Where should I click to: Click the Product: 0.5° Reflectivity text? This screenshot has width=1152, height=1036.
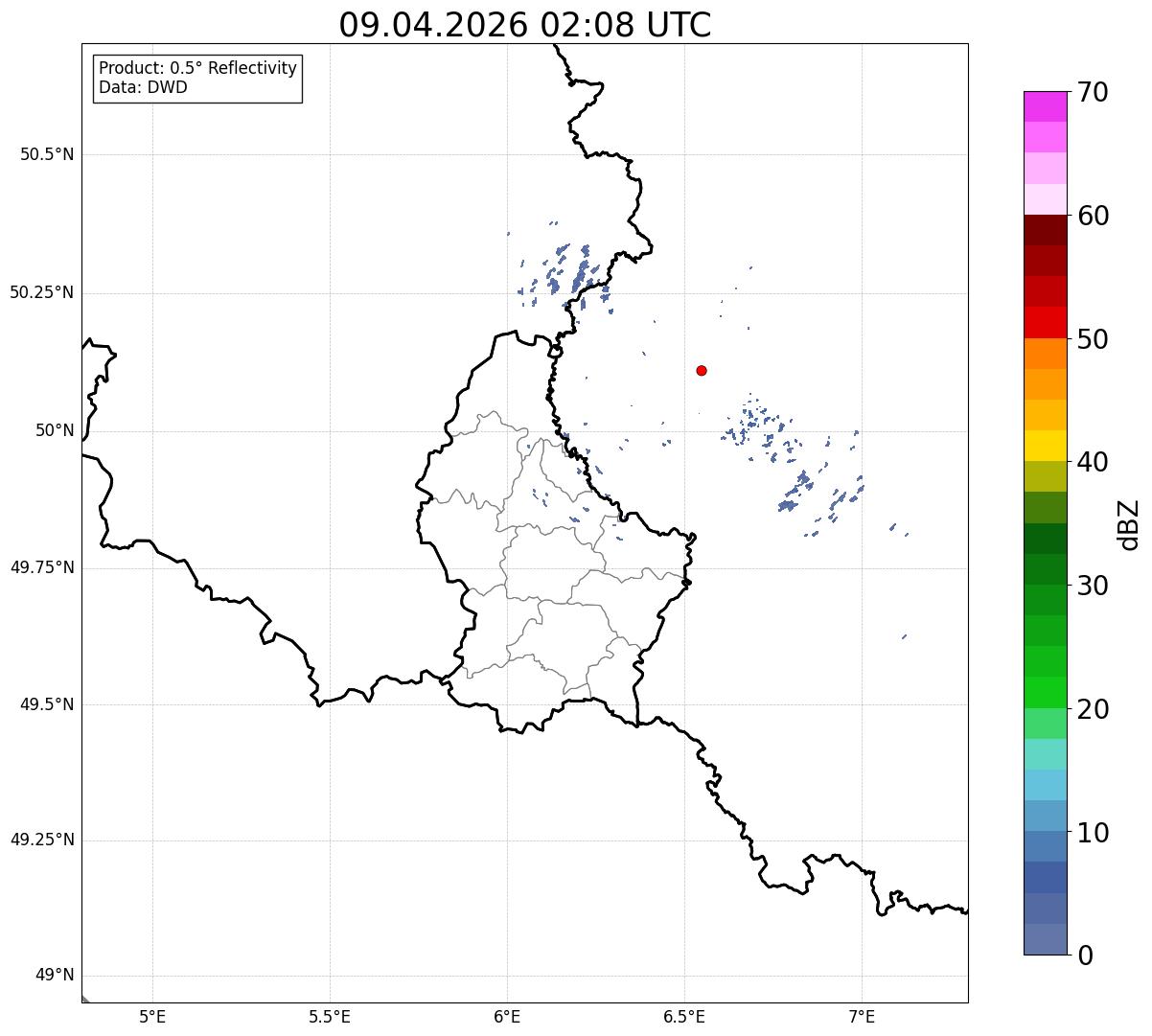[197, 69]
